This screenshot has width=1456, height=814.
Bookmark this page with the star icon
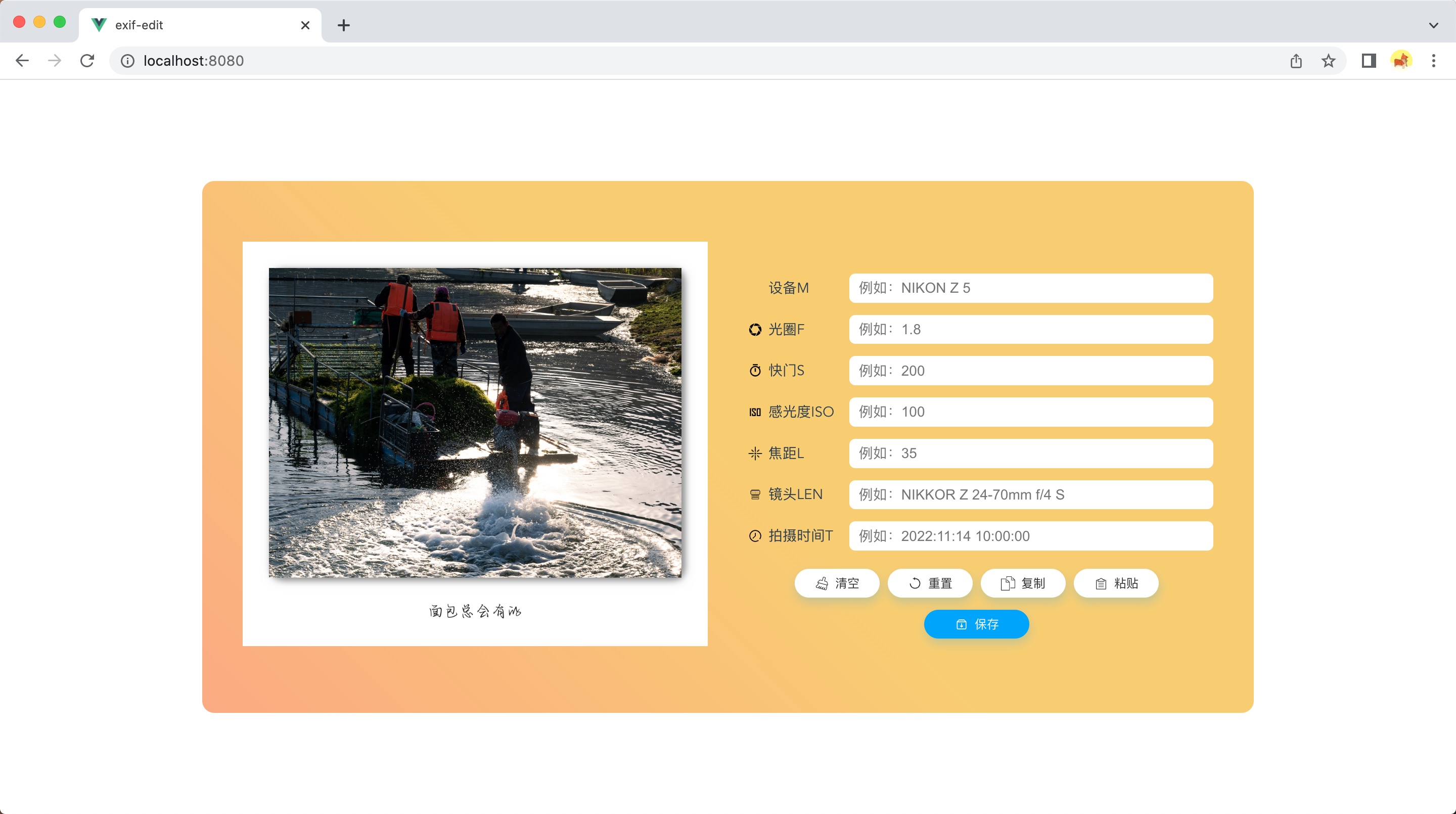[1328, 61]
